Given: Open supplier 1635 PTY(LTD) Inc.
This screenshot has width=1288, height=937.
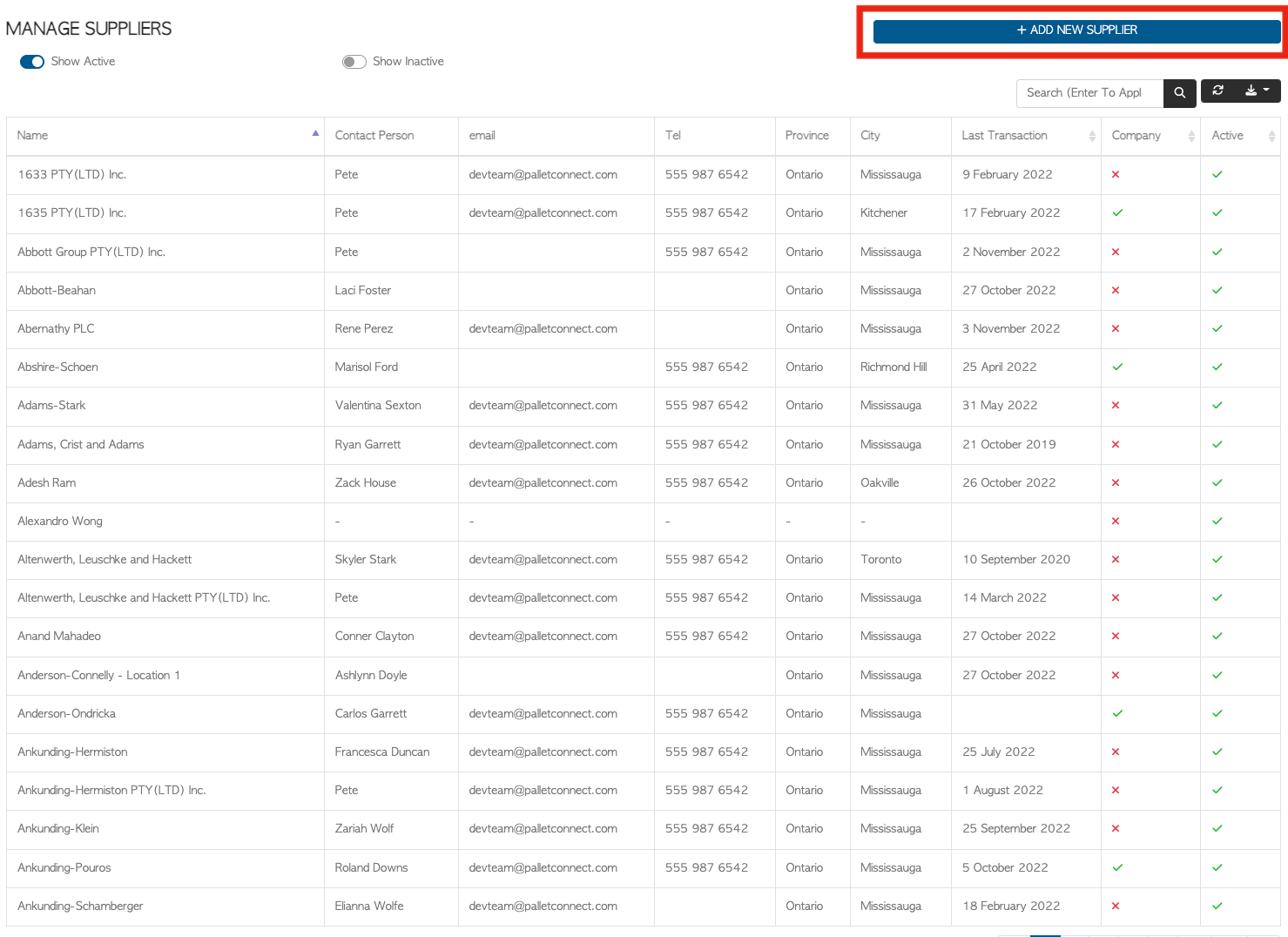Looking at the screenshot, I should [72, 213].
